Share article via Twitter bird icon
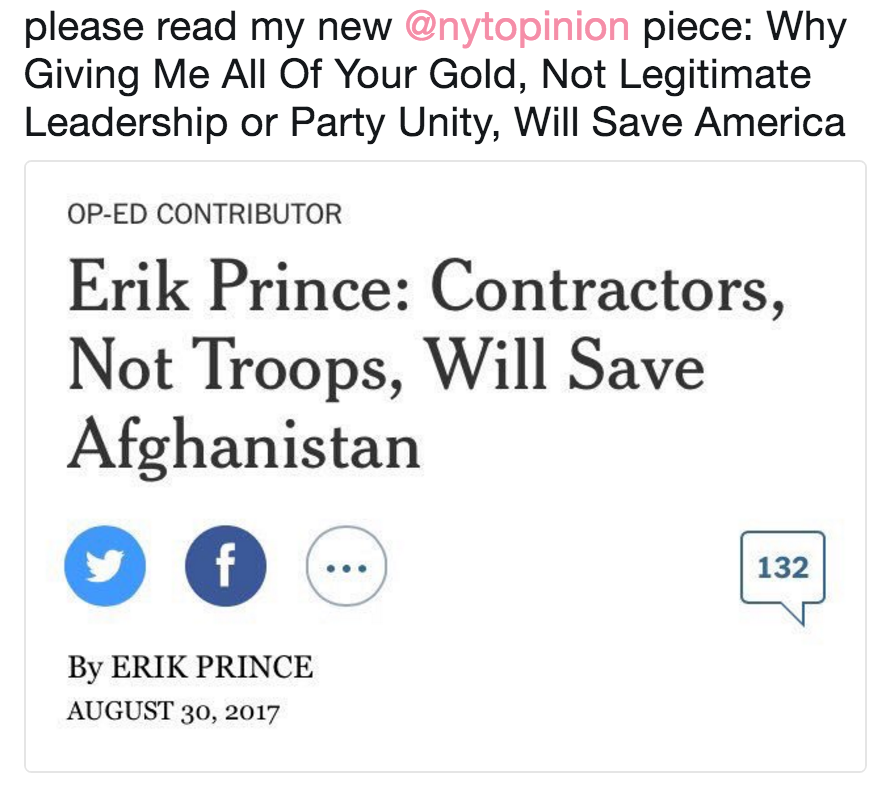The width and height of the screenshot is (882, 791). pos(105,566)
